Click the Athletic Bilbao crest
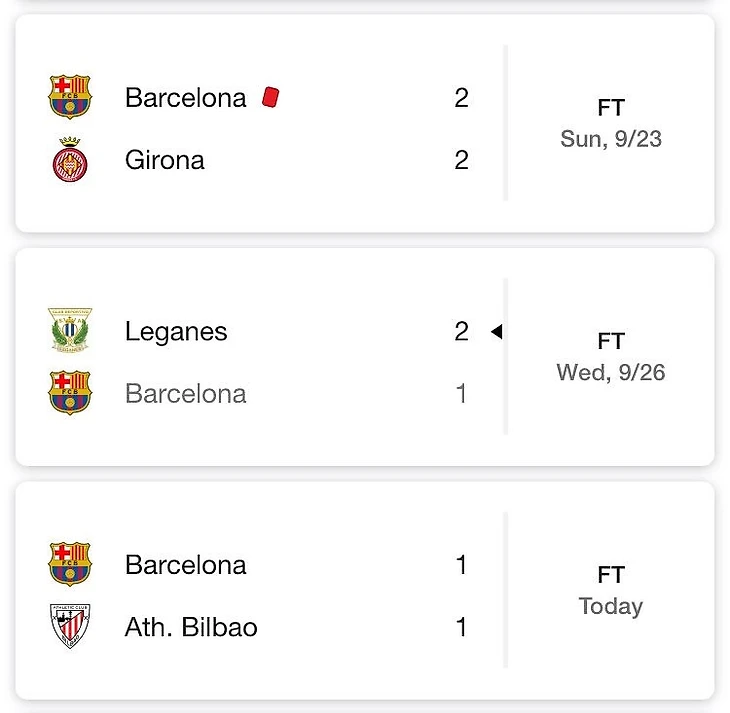This screenshot has width=730, height=713. (70, 627)
